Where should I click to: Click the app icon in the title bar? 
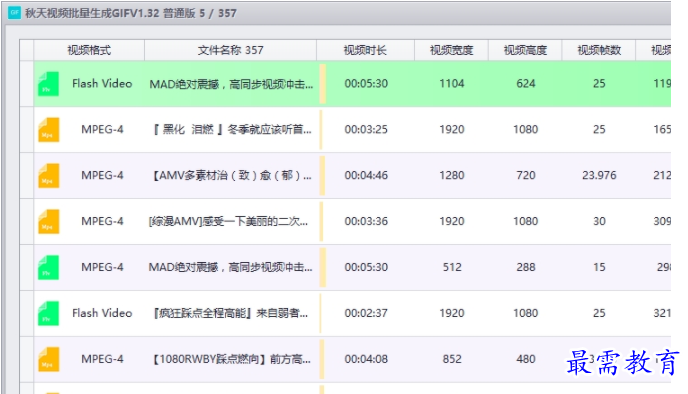pos(14,12)
